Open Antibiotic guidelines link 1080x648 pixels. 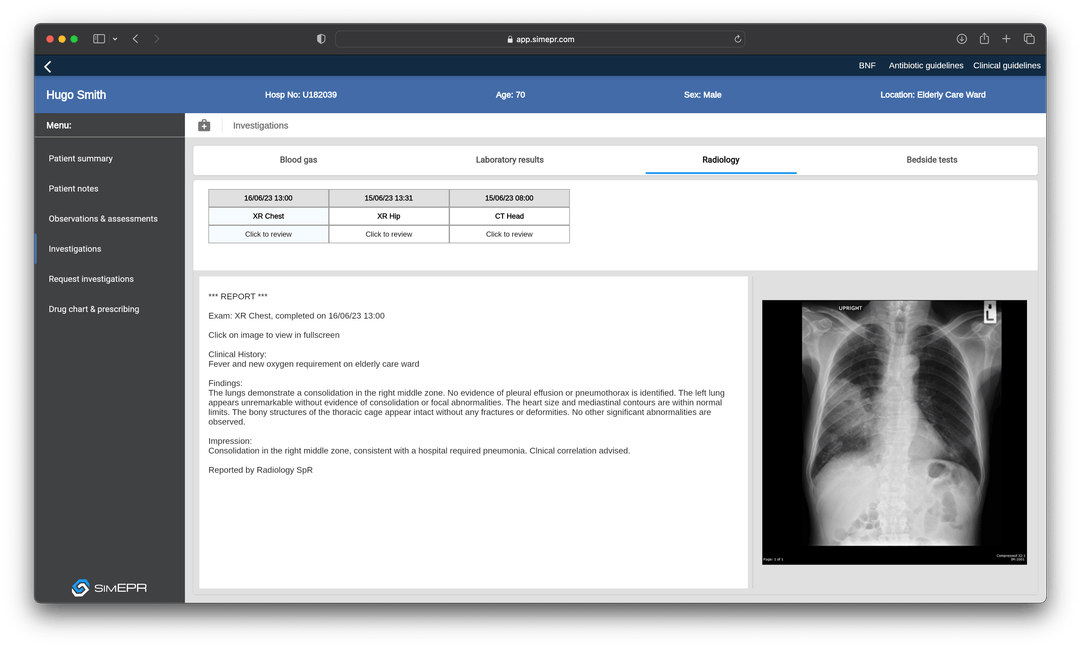coord(926,65)
